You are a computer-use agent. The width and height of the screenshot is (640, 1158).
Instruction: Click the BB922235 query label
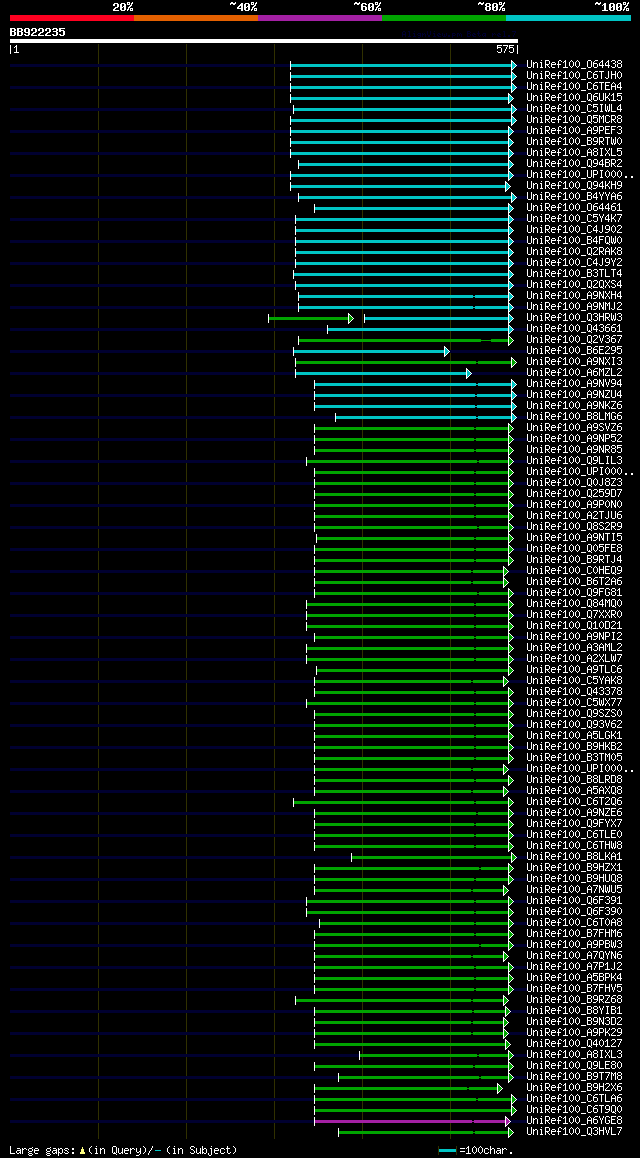tap(37, 32)
